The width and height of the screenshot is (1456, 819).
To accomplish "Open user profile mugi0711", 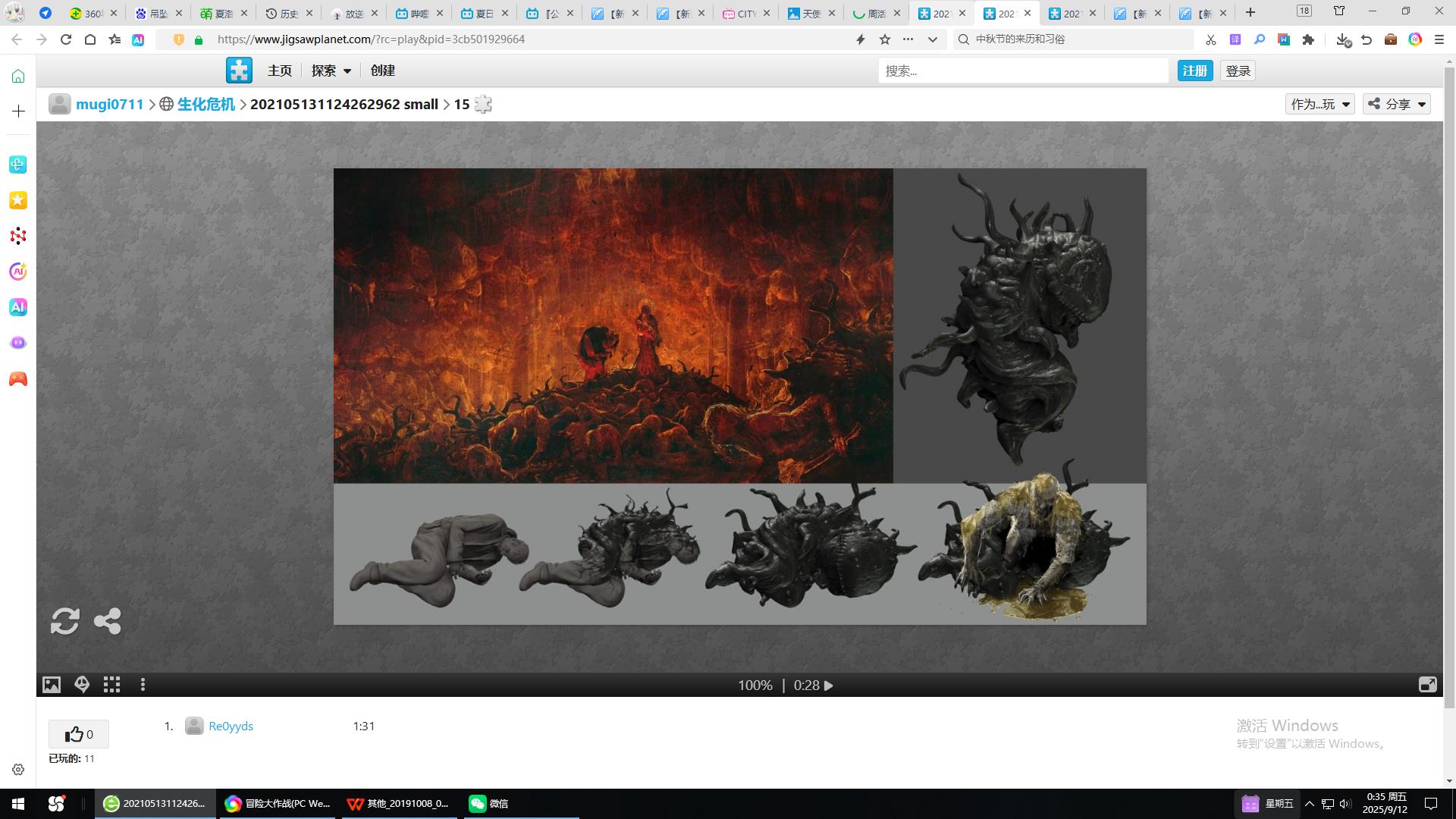I will [110, 105].
